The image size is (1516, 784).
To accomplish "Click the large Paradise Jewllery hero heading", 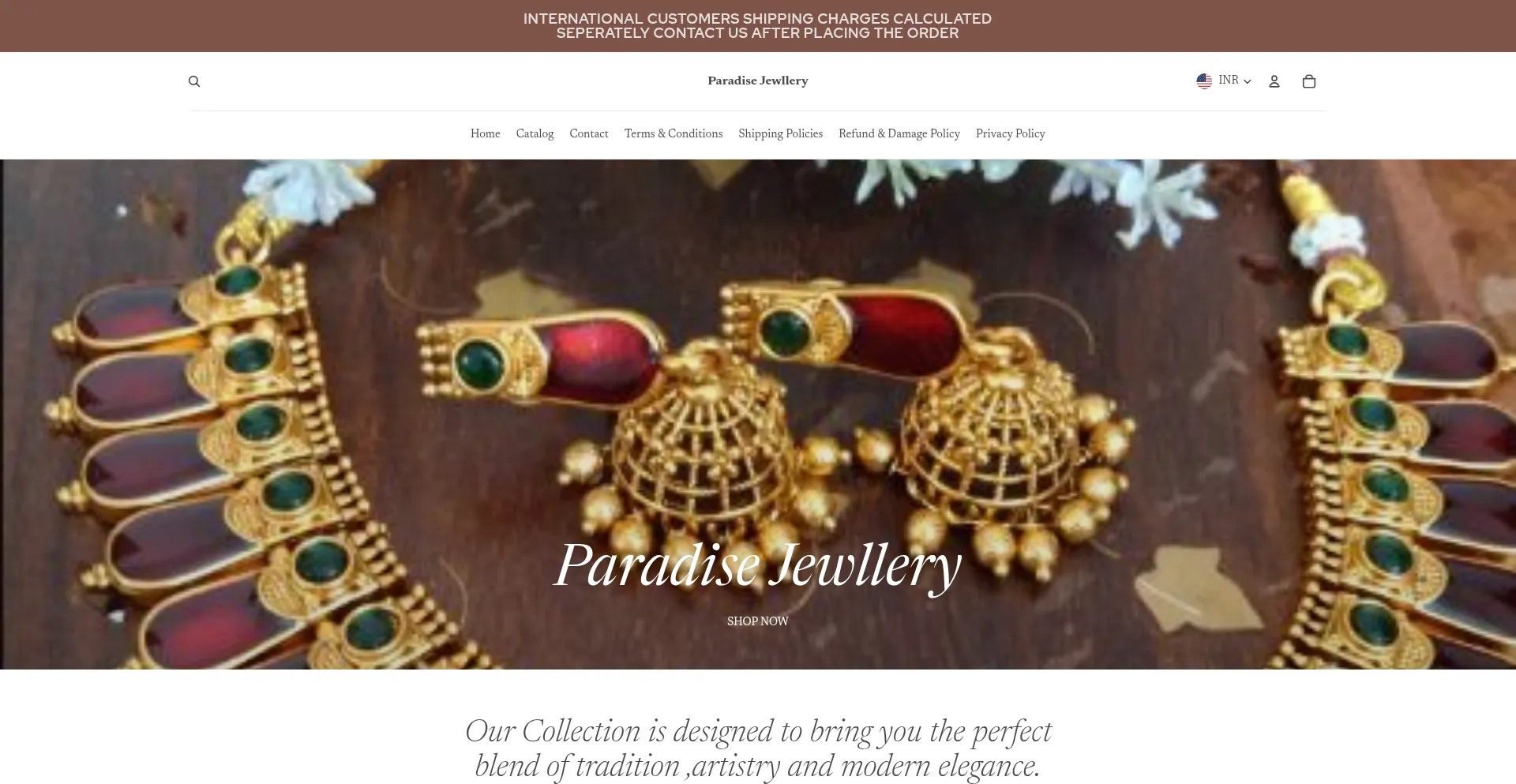I will pos(757,565).
